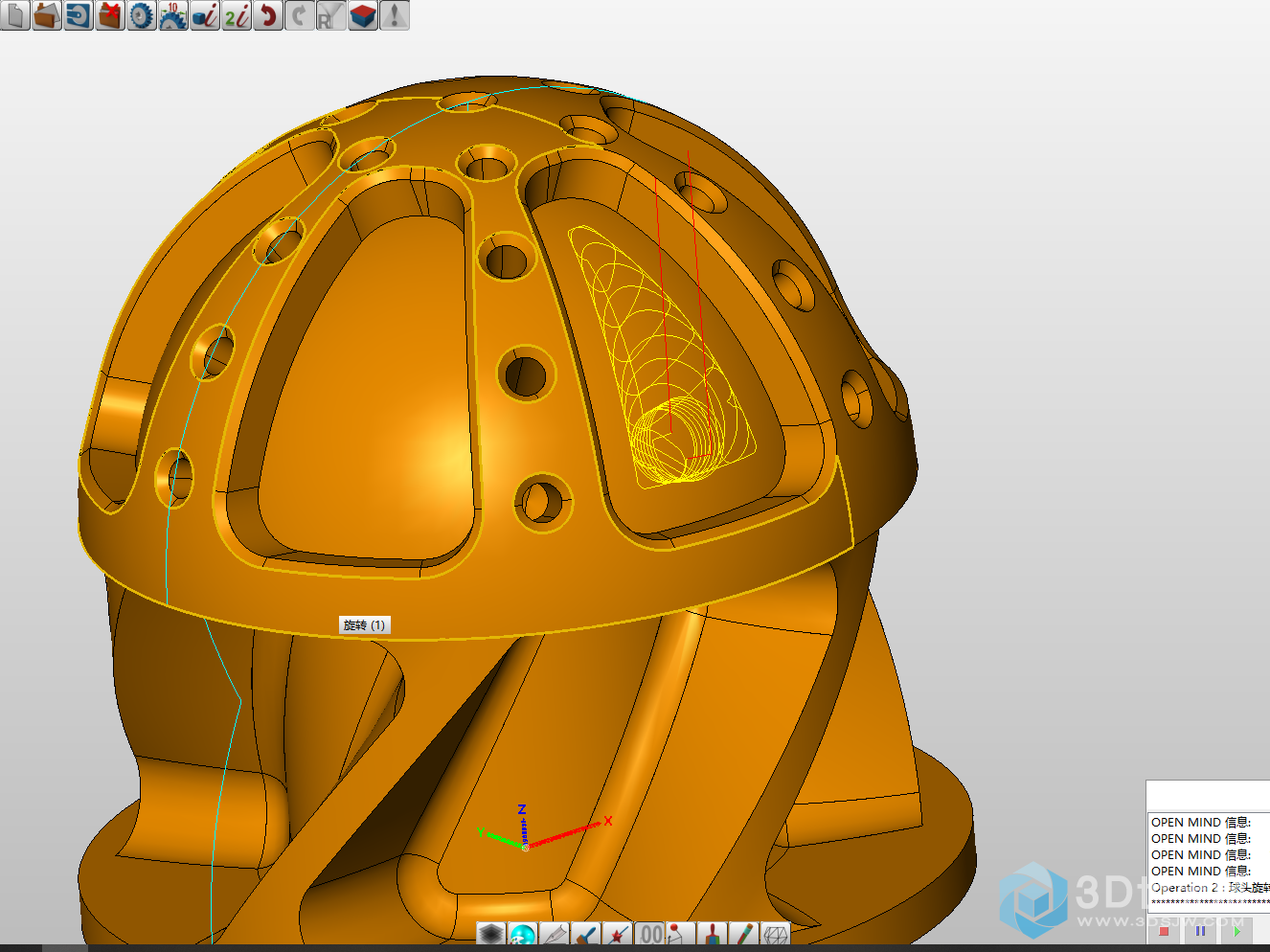1270x952 pixels.
Task: Start the simulation with green play
Action: [1236, 931]
